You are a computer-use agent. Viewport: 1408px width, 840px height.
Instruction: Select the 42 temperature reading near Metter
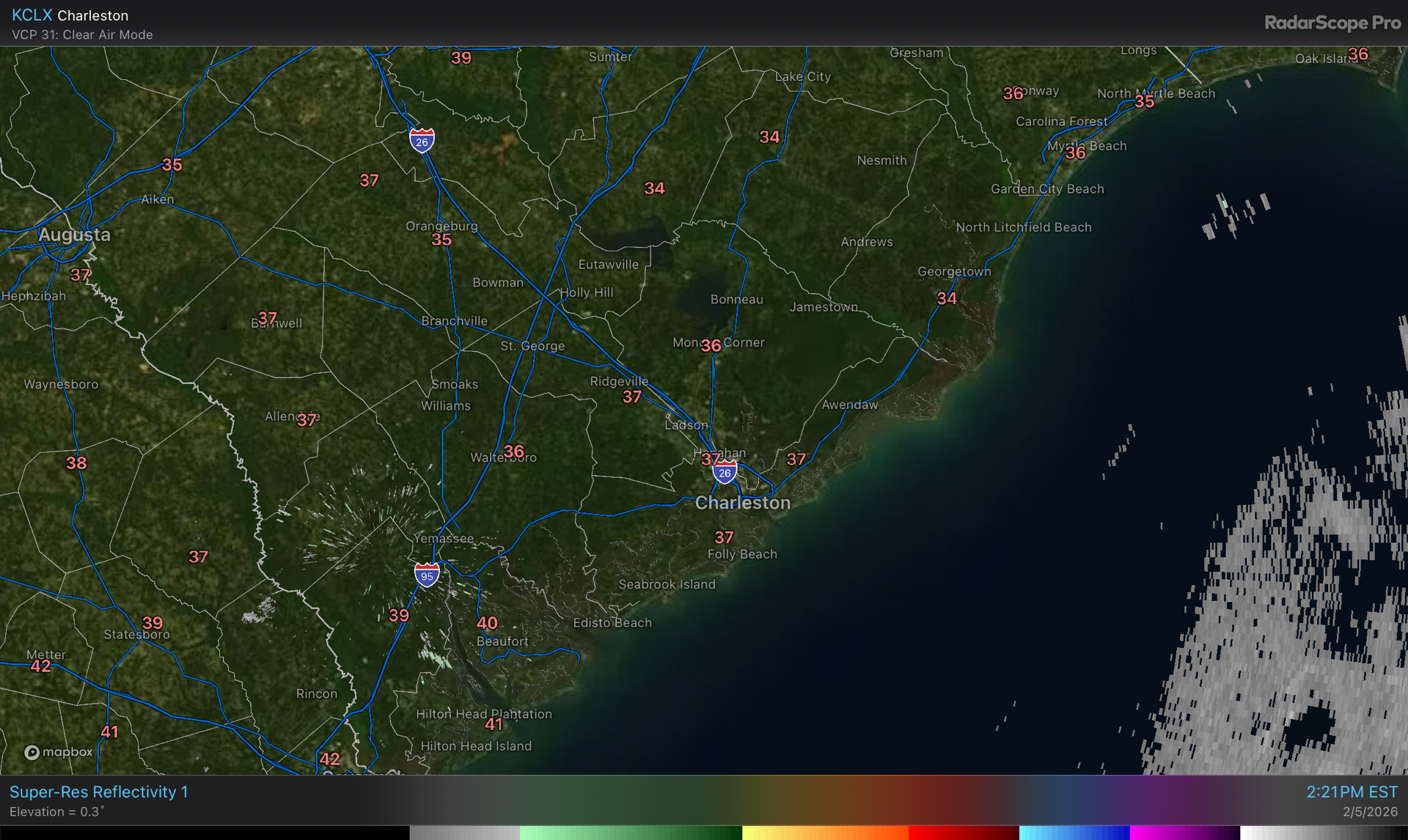pos(40,666)
